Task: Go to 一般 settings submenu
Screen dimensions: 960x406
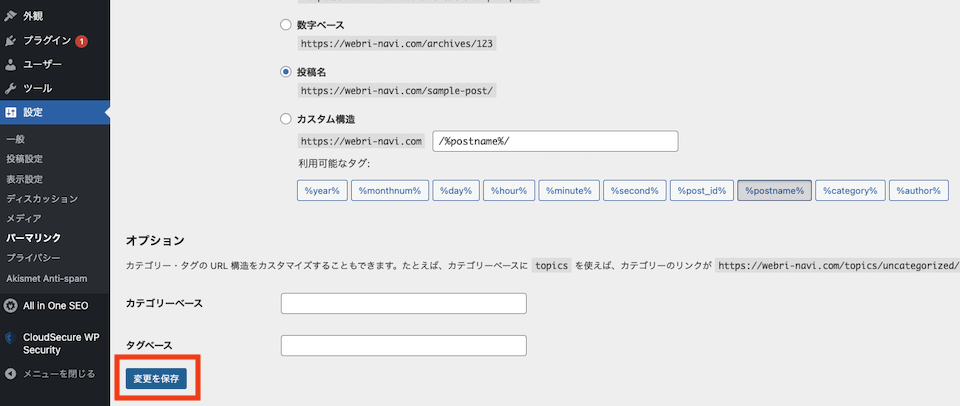Action: [15, 139]
